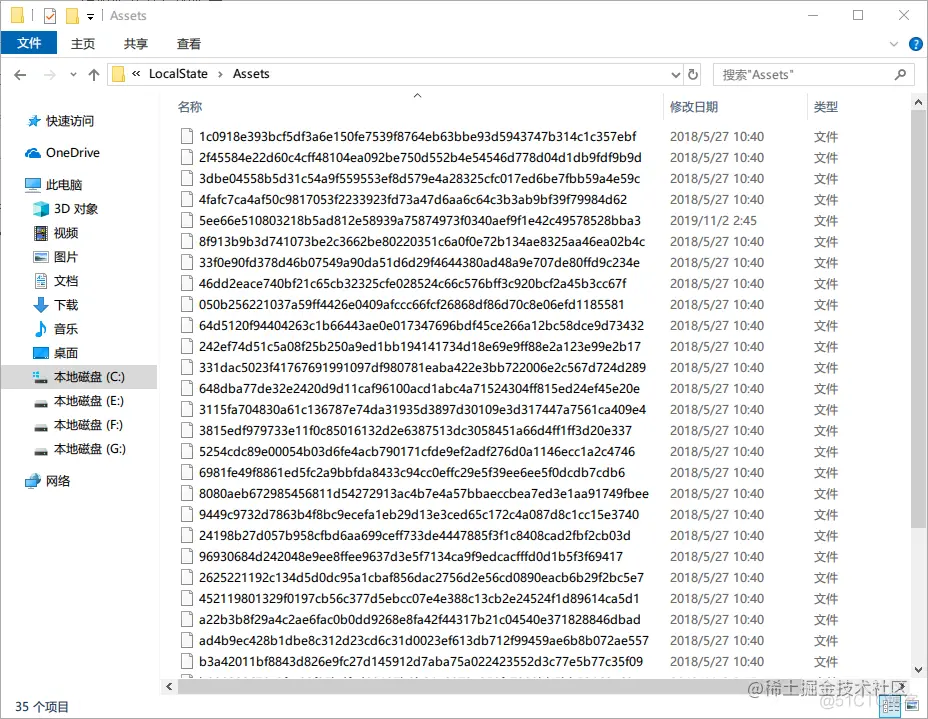Screen dimensions: 928x719
Task: Sort by the 名称 column header
Action: [190, 107]
